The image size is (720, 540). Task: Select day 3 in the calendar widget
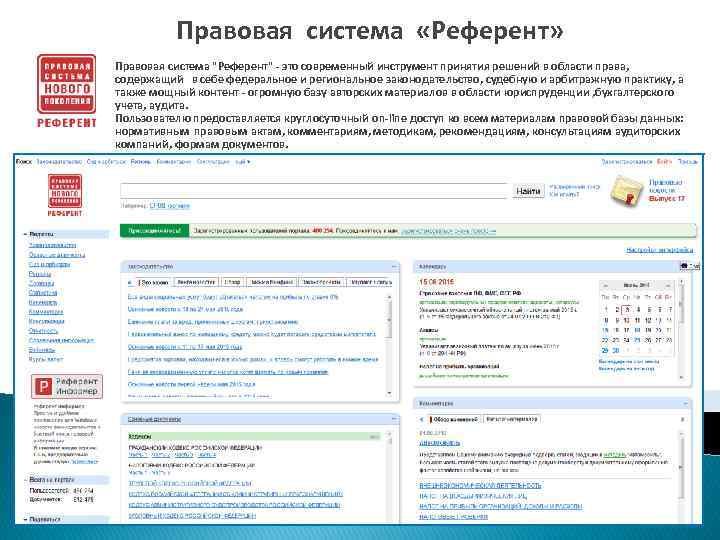[627, 309]
